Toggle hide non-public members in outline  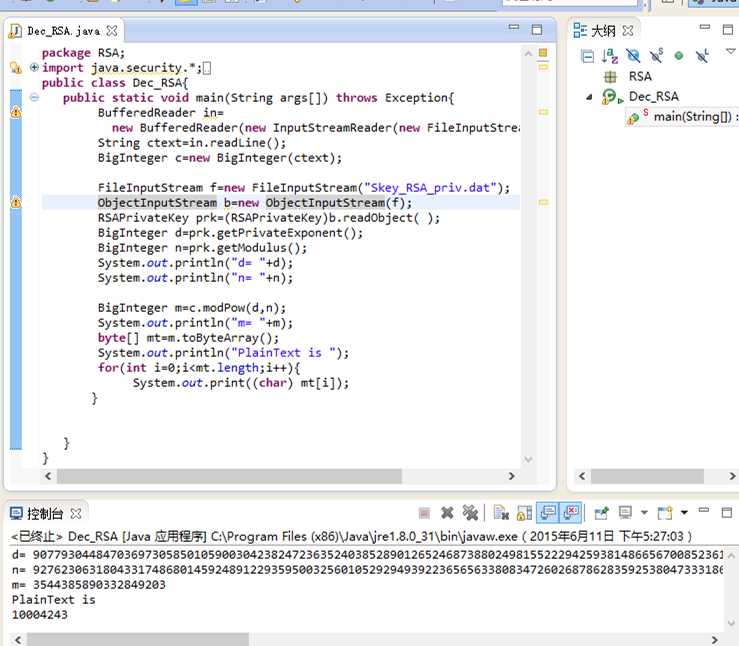tap(679, 56)
